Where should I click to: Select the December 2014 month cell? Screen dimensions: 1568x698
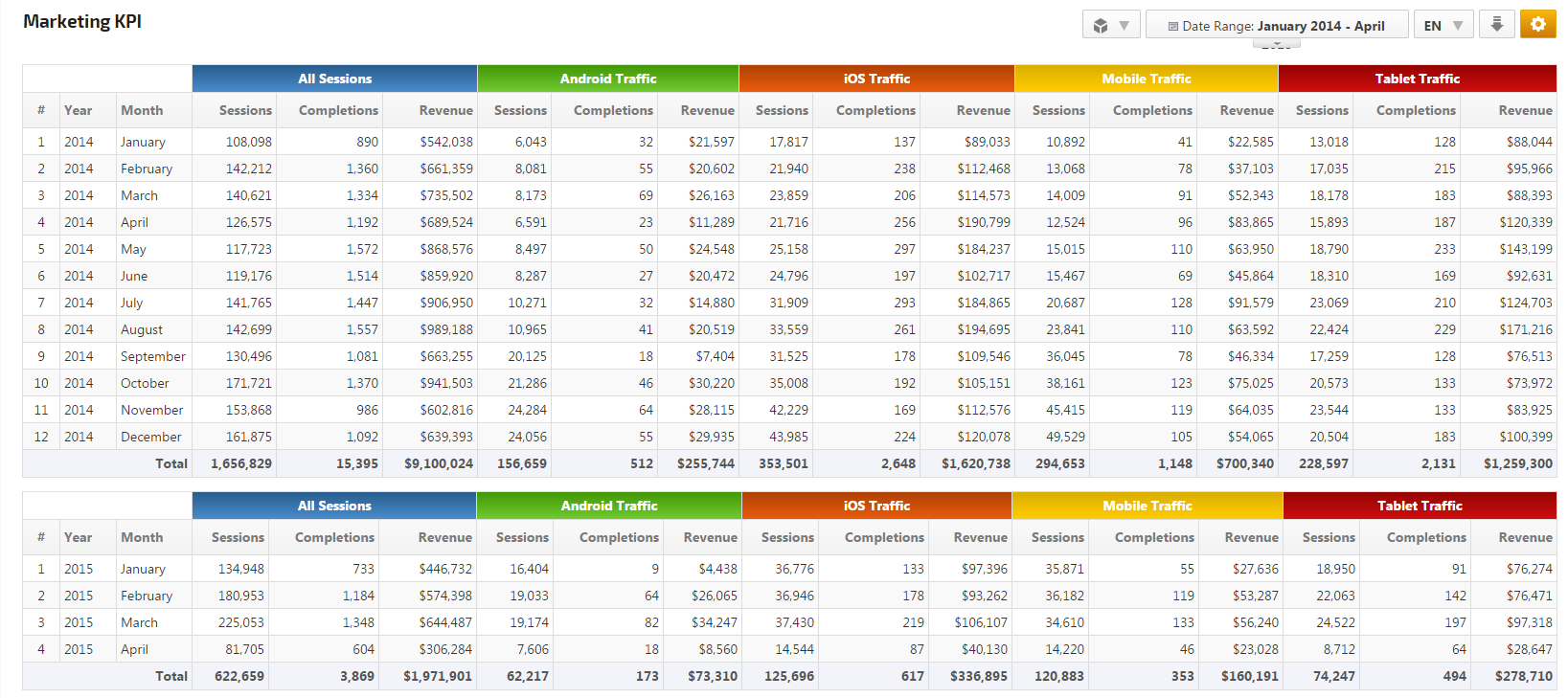click(150, 437)
